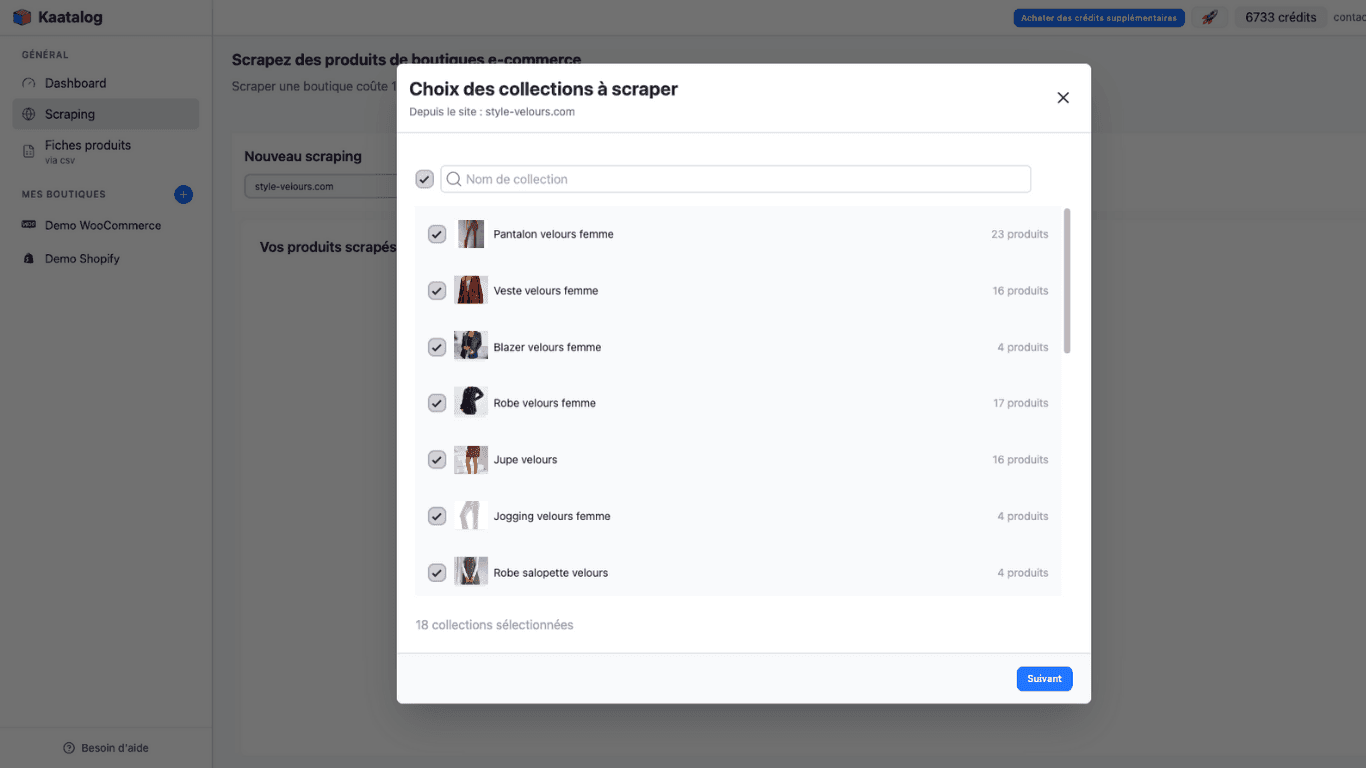This screenshot has width=1366, height=768.
Task: Select the Scraping globe icon in sidebar
Action: pos(28,113)
